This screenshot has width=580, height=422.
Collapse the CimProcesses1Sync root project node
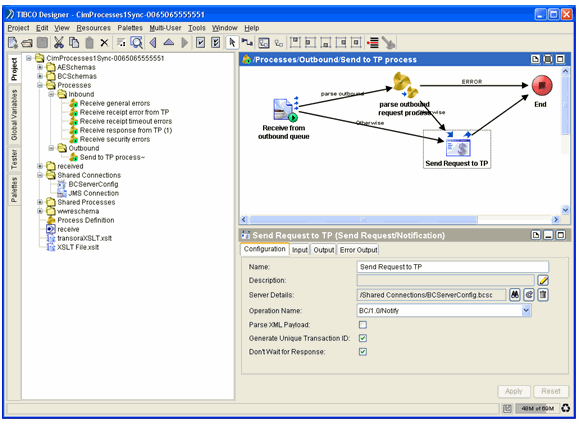click(29, 58)
